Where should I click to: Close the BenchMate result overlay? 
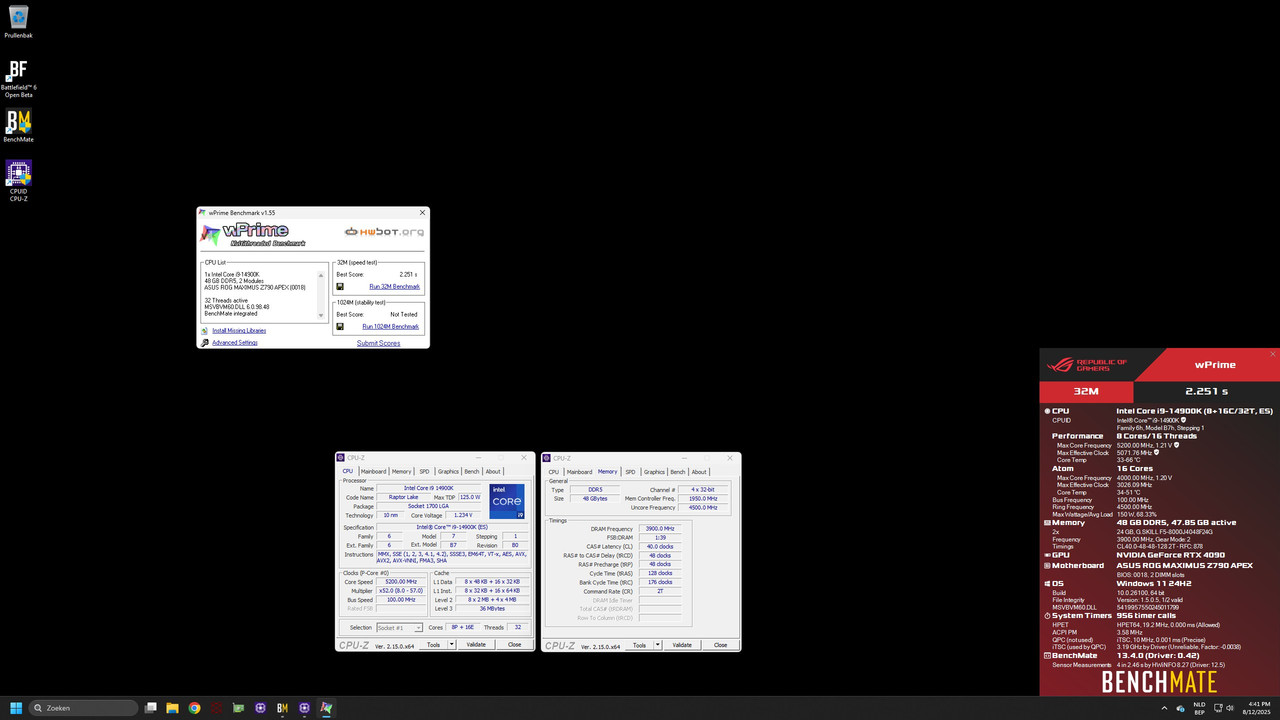click(x=1273, y=354)
